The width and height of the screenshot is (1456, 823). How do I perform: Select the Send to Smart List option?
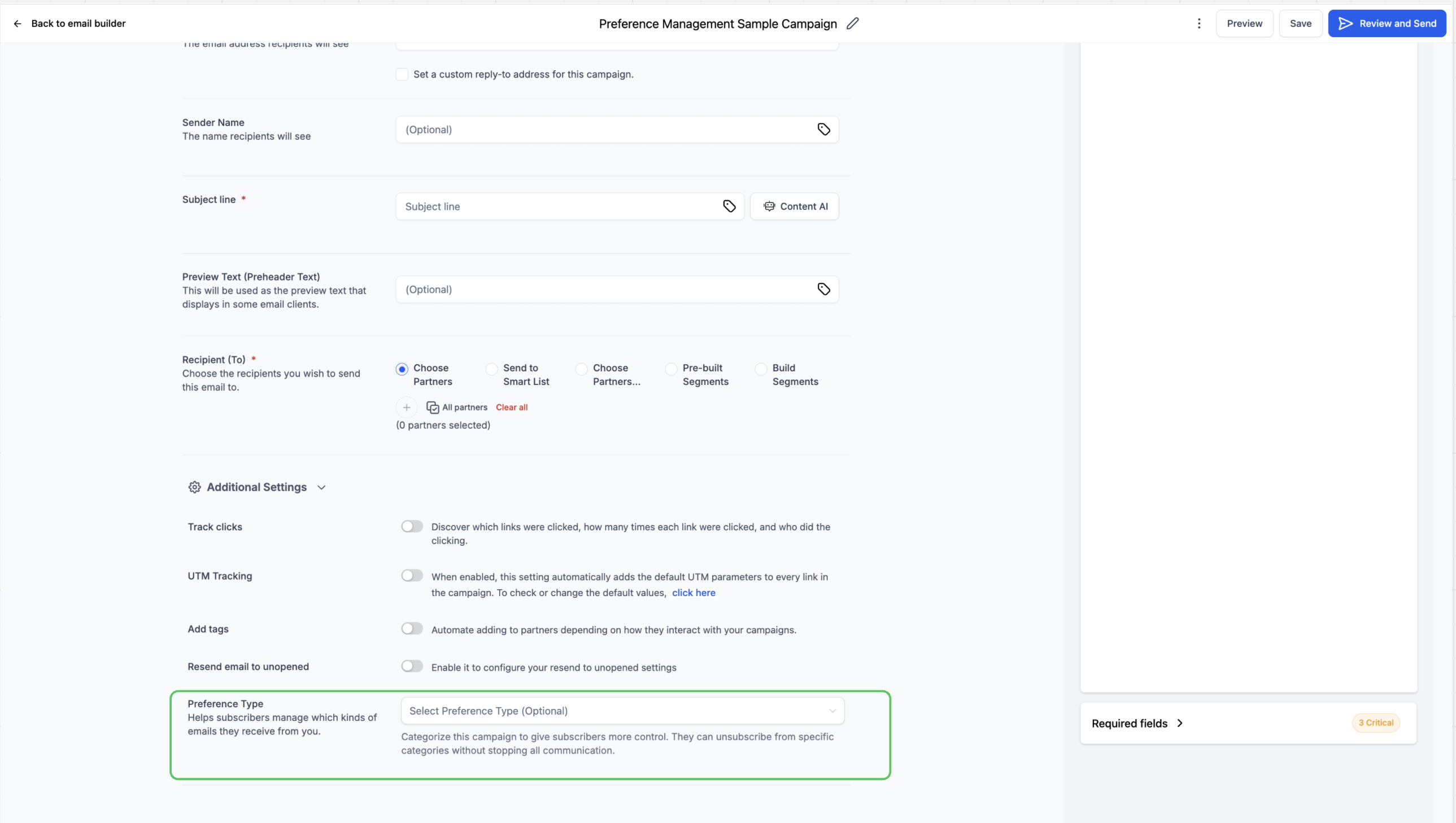coord(491,369)
